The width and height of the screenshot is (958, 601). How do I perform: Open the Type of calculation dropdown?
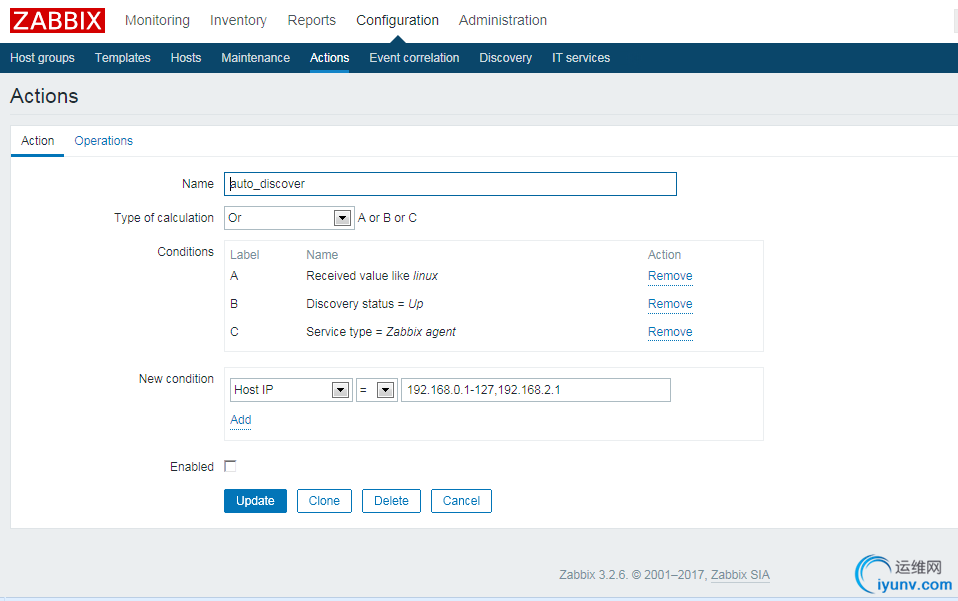(289, 218)
